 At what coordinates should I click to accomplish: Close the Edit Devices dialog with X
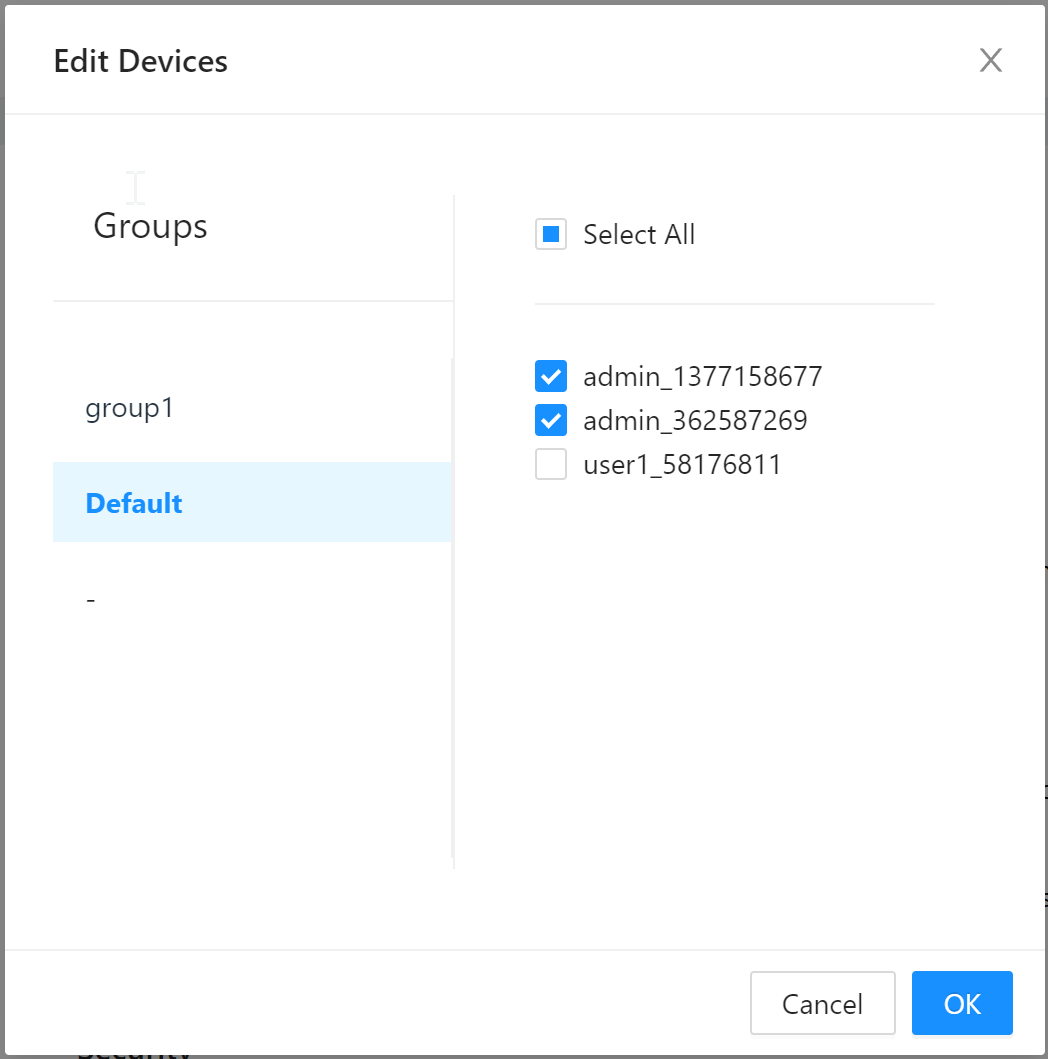pyautogui.click(x=991, y=60)
